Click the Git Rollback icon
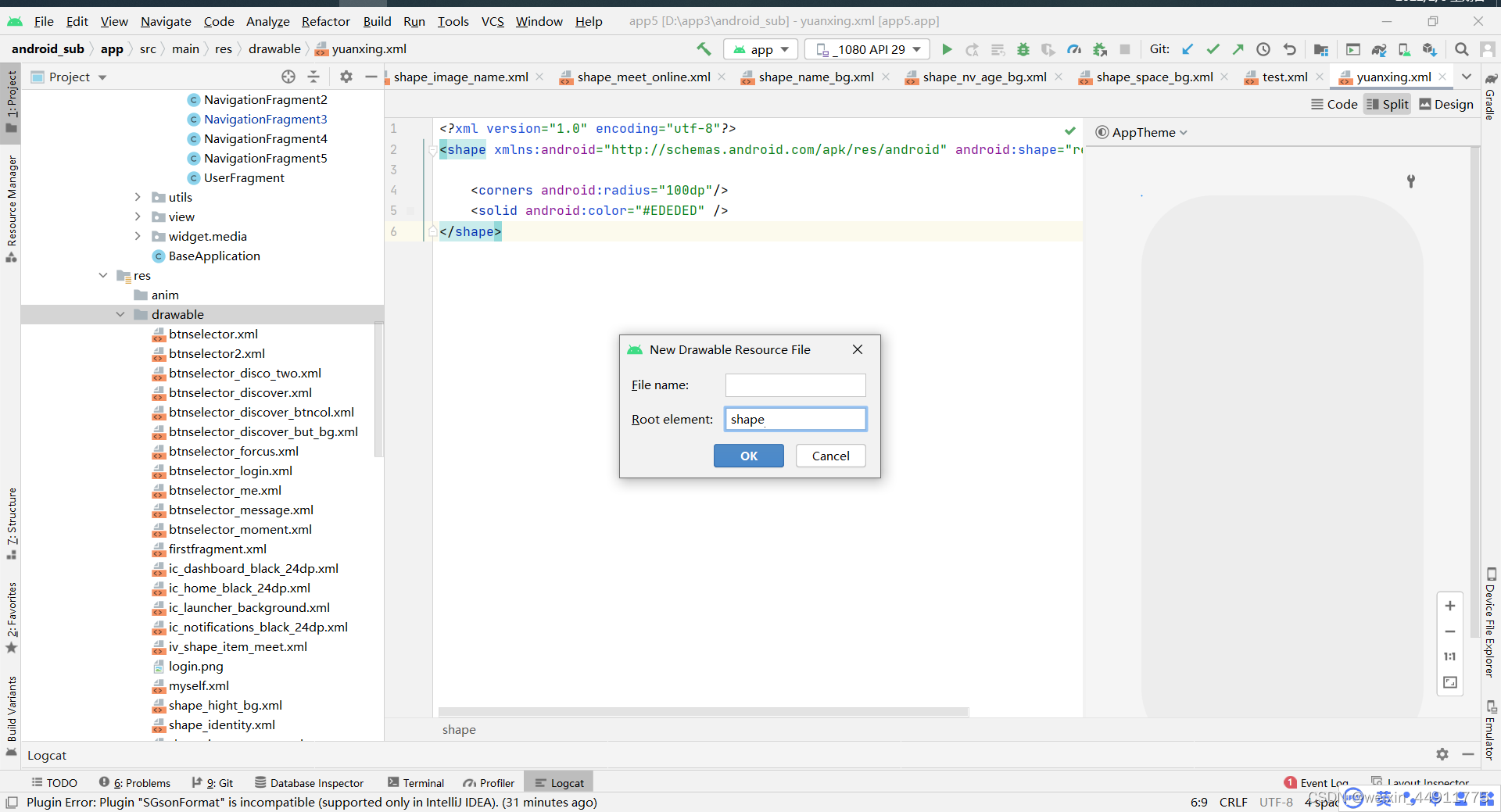This screenshot has width=1501, height=812. point(1289,49)
